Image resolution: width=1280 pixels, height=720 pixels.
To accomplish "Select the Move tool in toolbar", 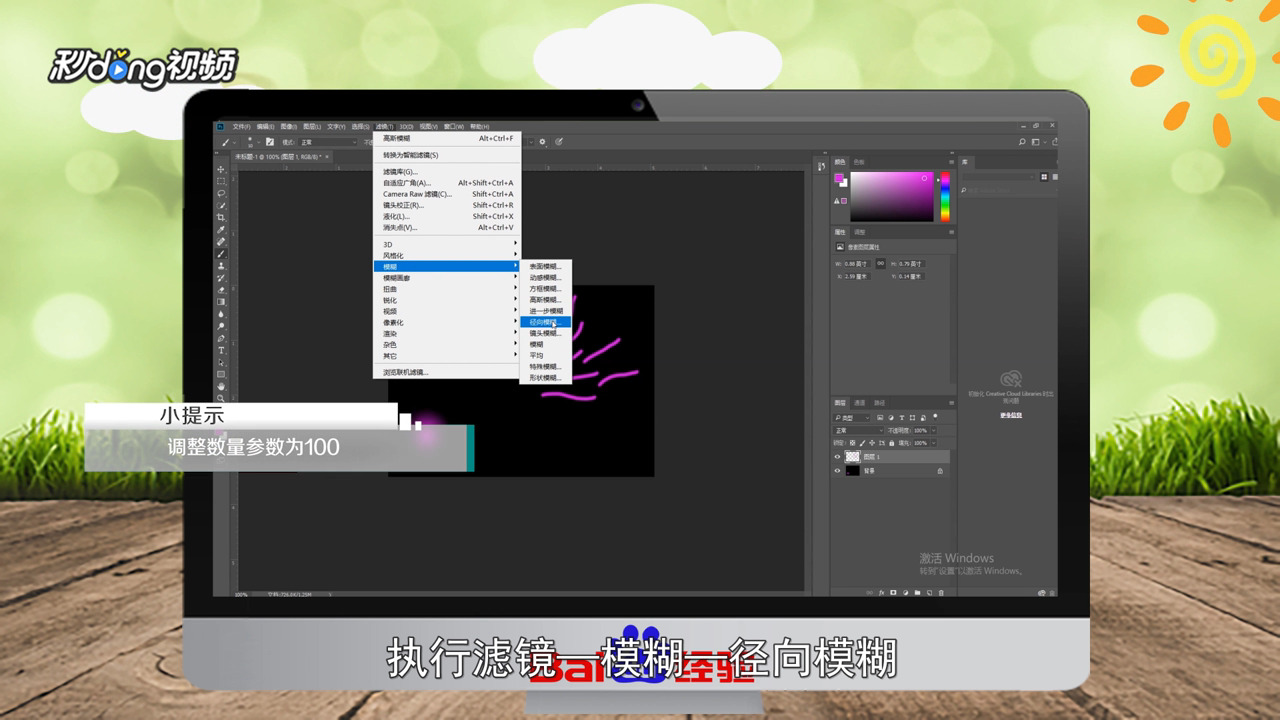I will pos(221,169).
